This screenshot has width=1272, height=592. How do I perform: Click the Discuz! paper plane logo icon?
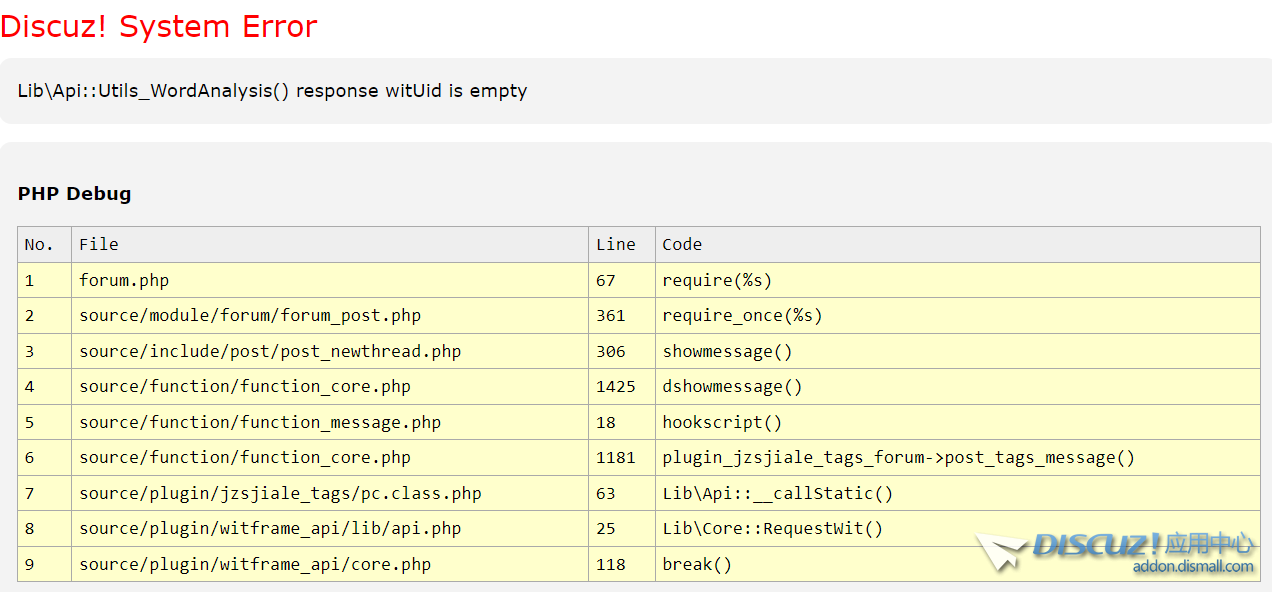point(1001,551)
